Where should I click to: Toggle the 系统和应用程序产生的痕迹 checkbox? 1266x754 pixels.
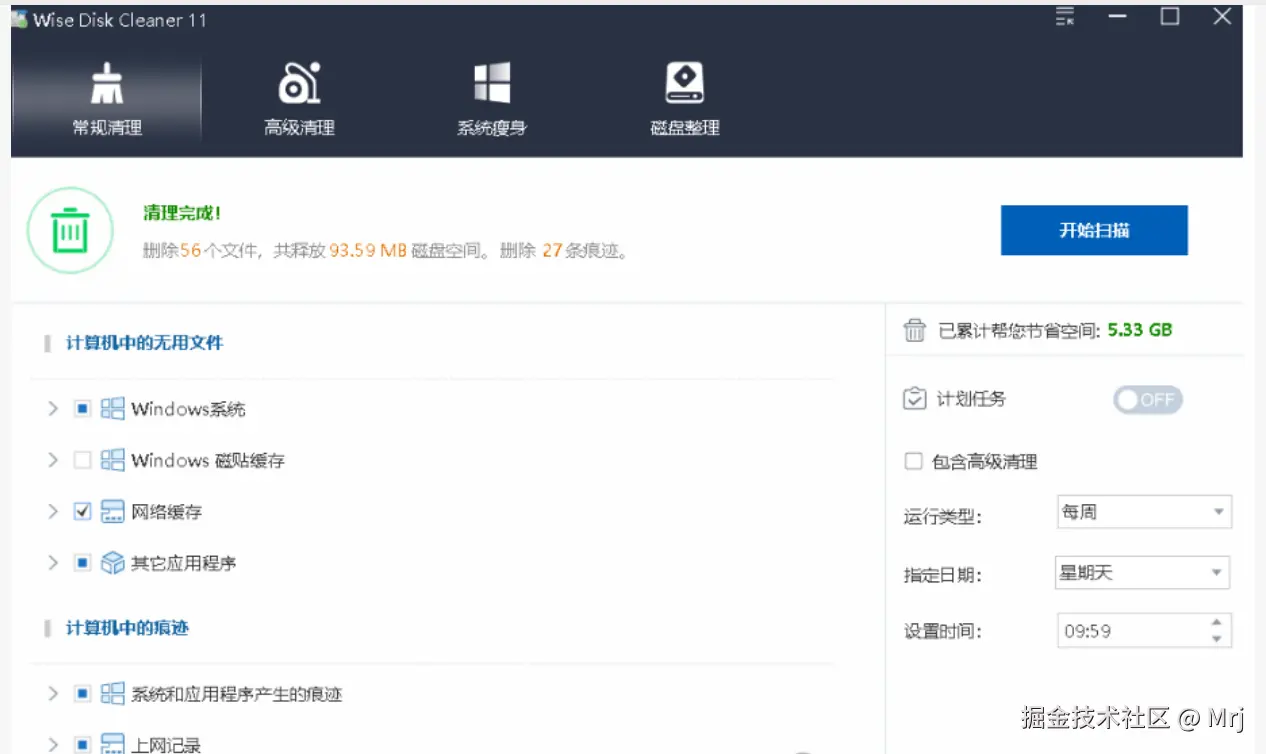pyautogui.click(x=83, y=694)
